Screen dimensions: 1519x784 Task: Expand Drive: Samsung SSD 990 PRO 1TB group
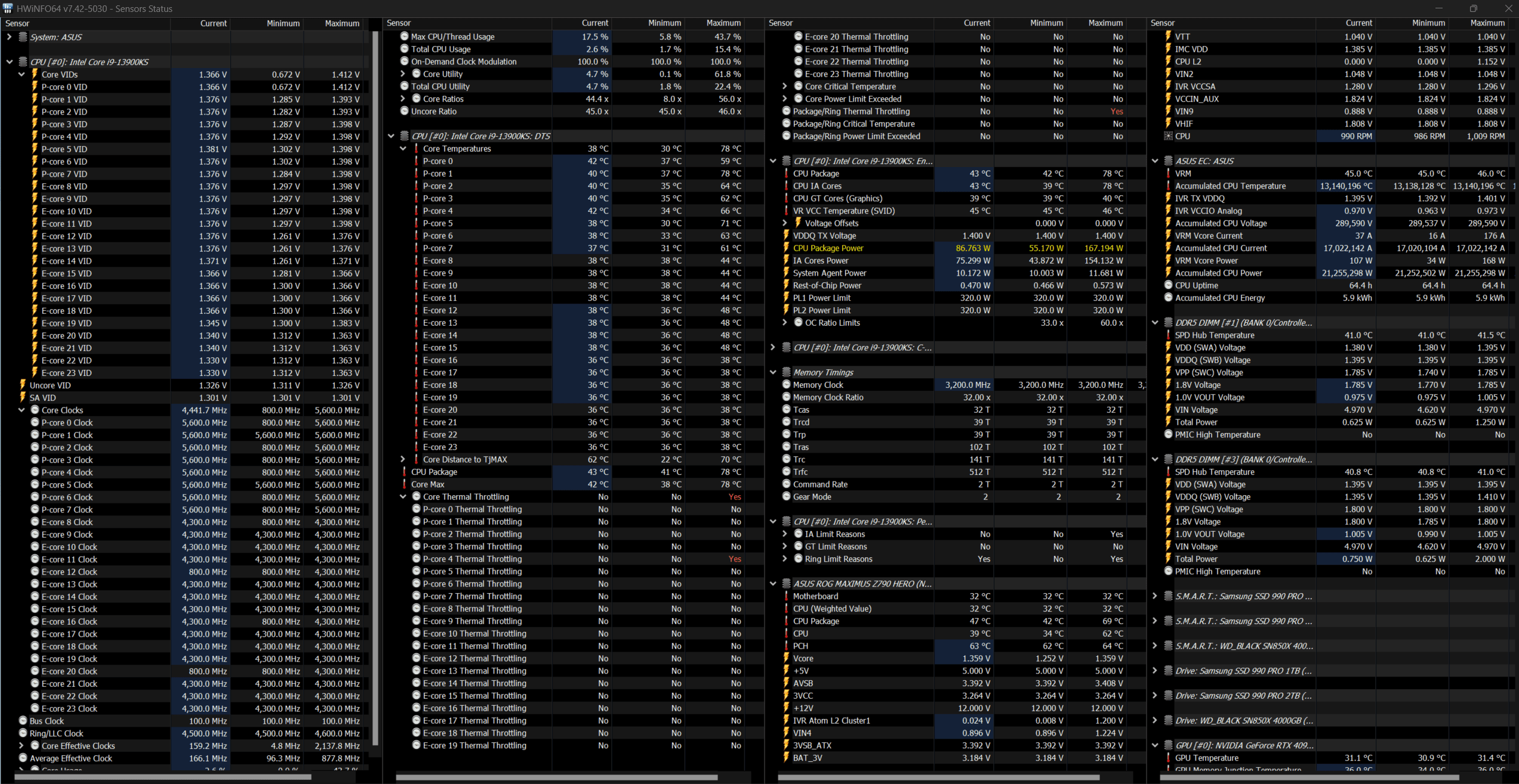(1155, 671)
